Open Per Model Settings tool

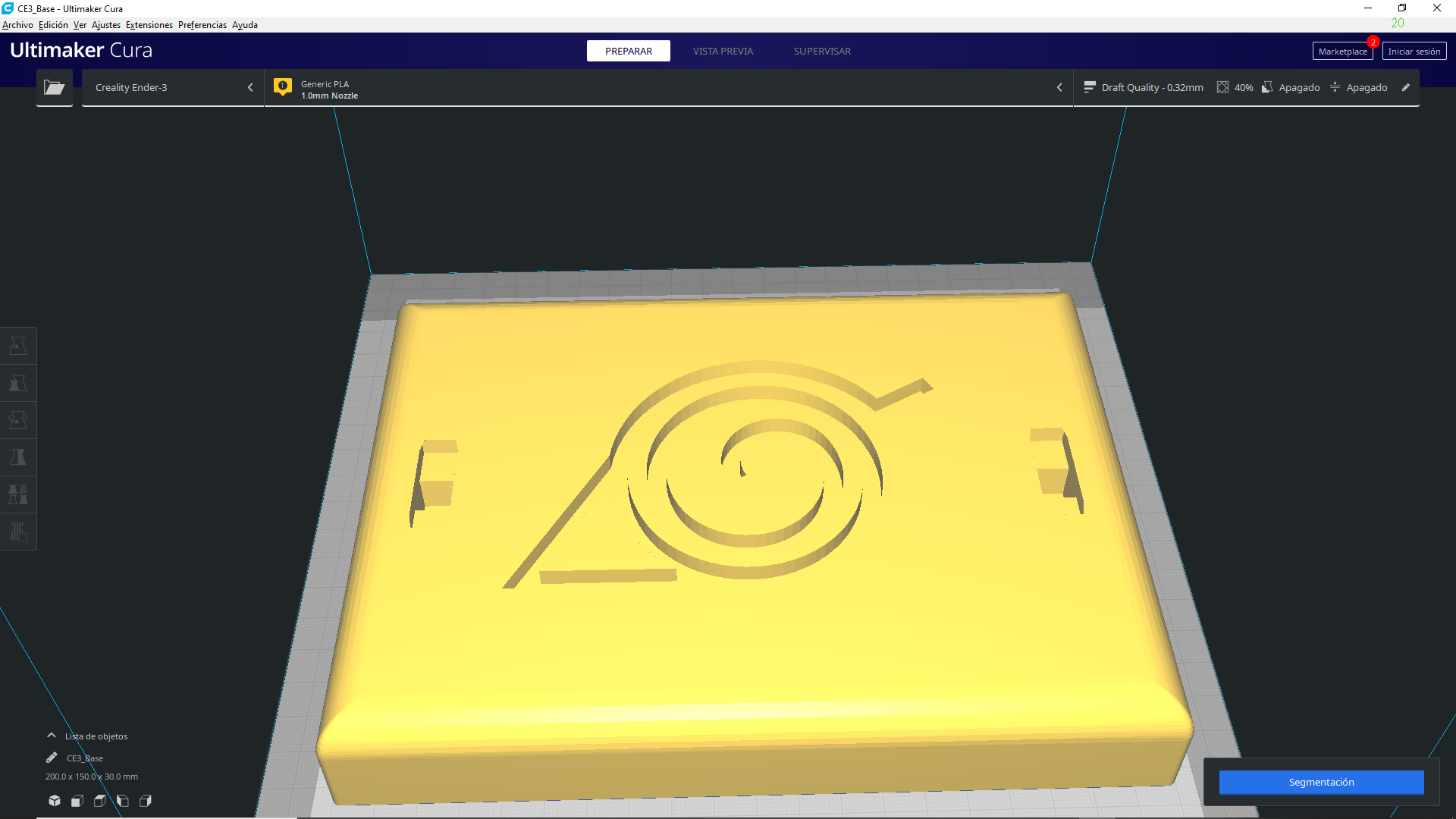18,494
